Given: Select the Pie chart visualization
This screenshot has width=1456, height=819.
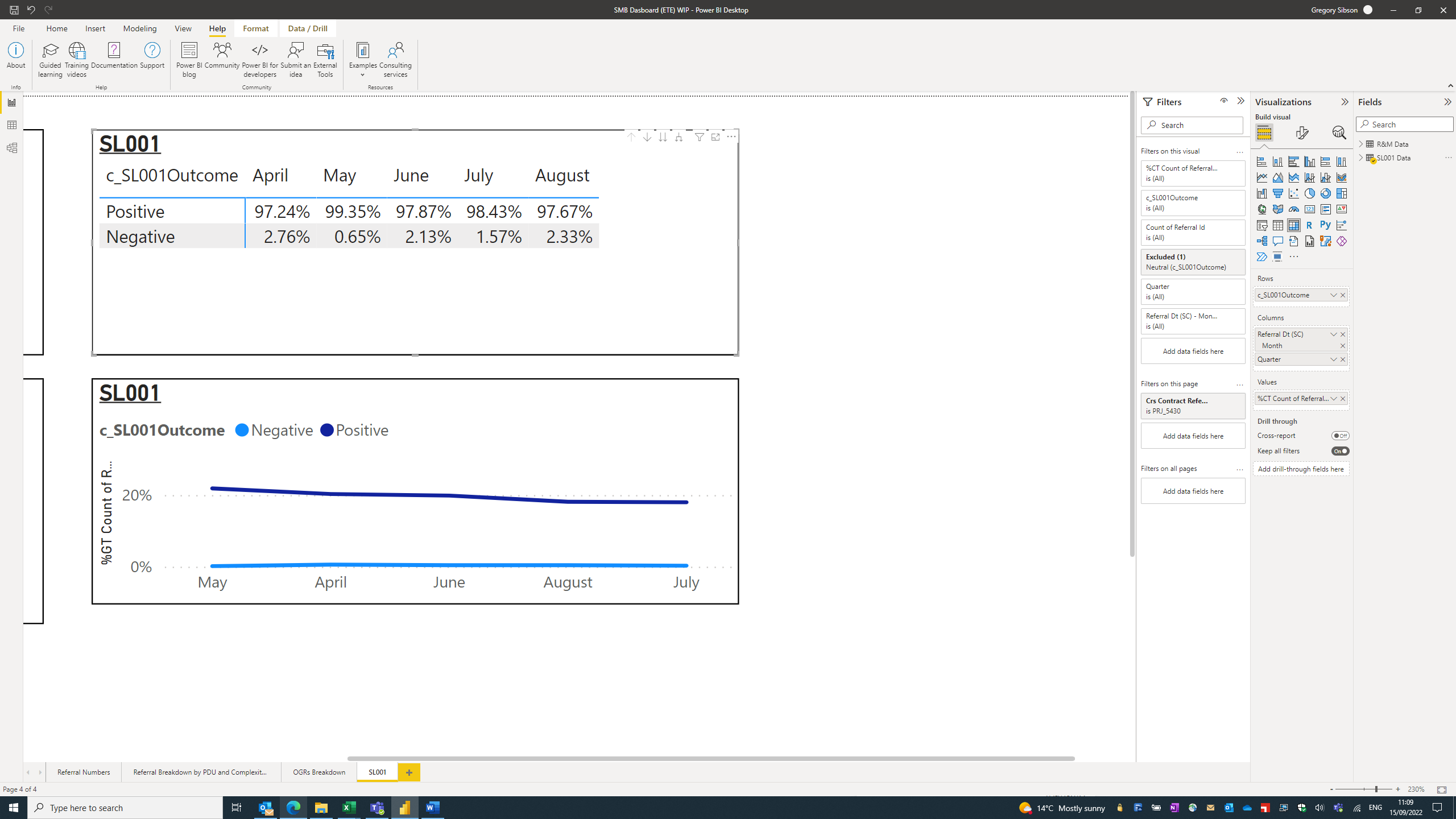Looking at the screenshot, I should 1309,193.
